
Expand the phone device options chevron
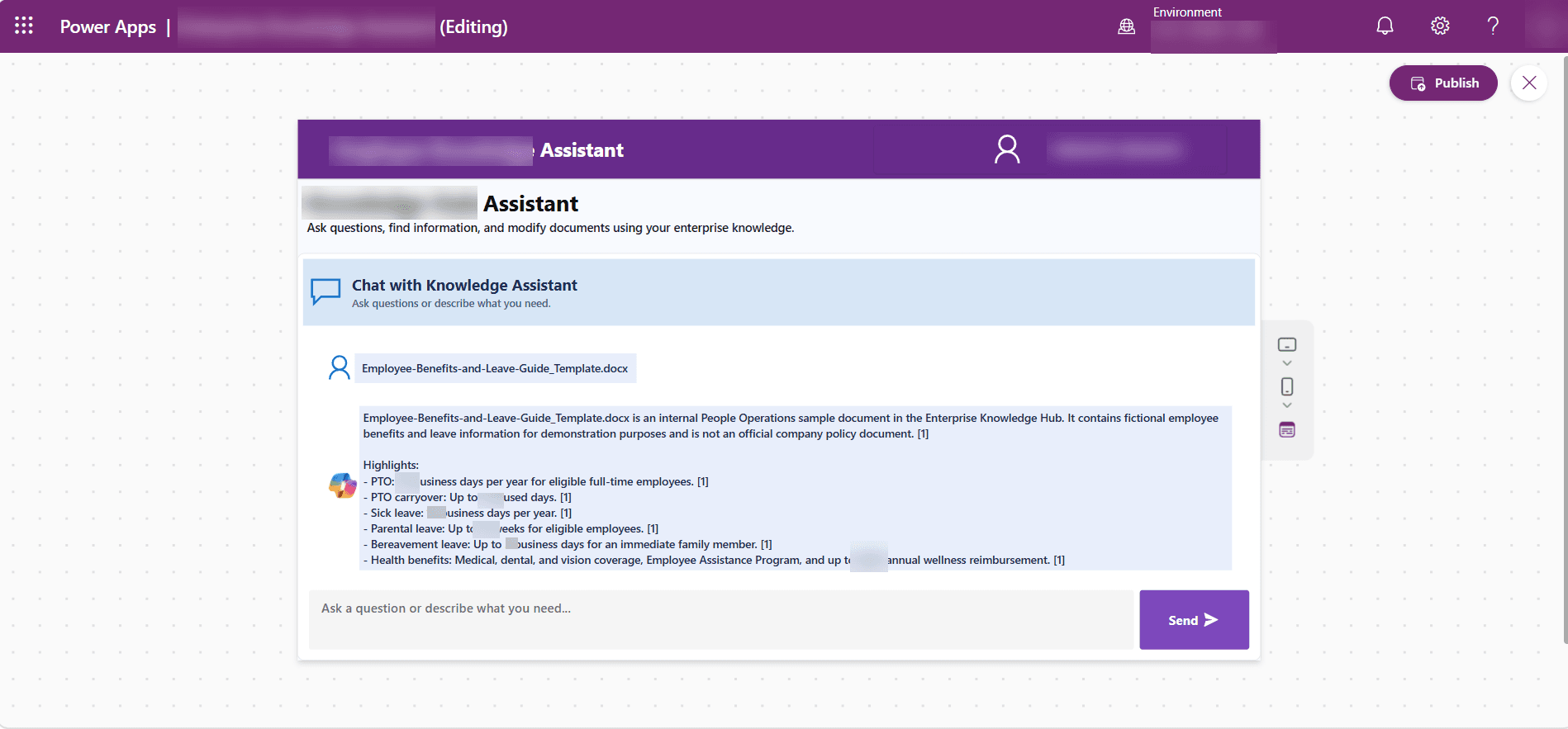click(1287, 405)
